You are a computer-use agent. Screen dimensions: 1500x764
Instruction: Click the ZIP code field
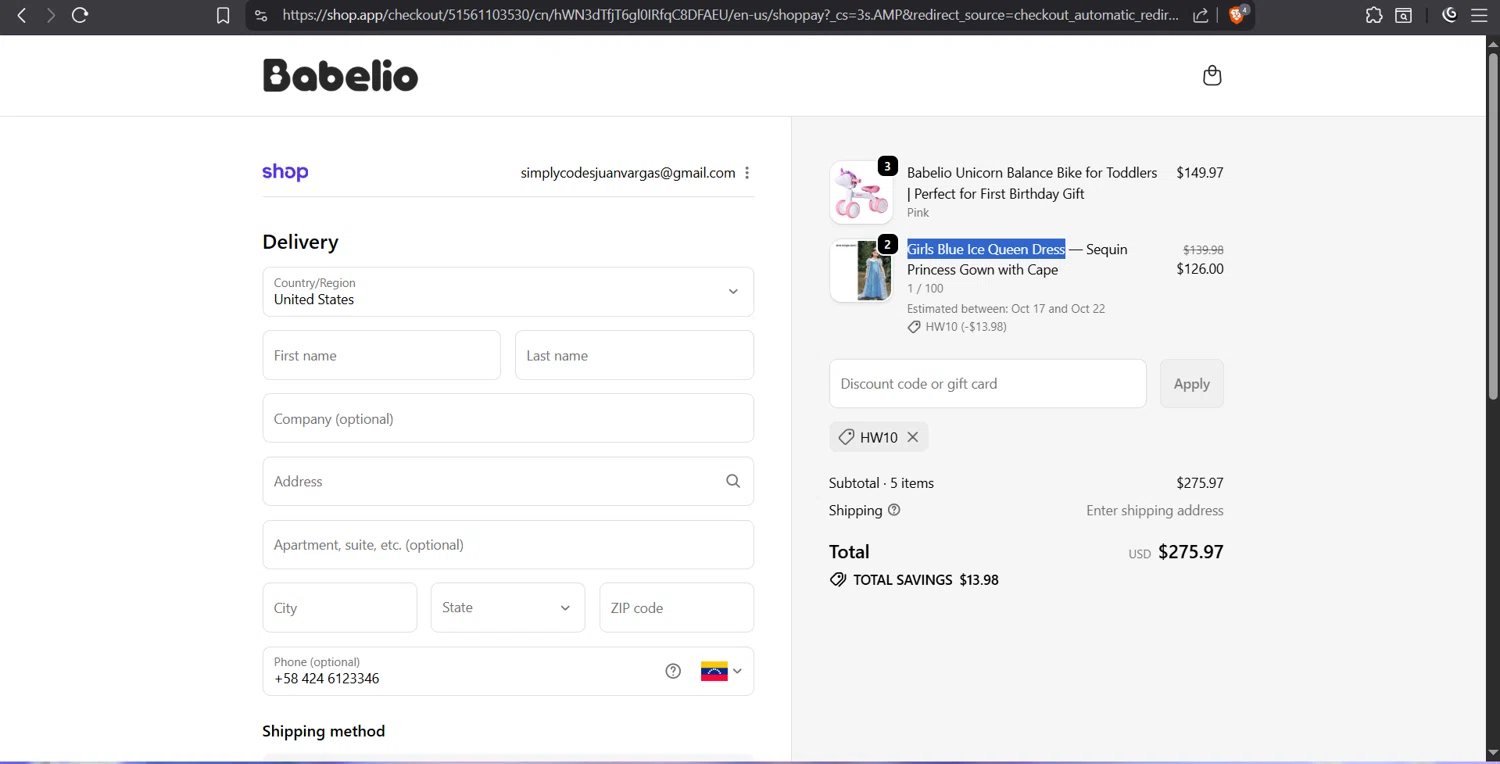pyautogui.click(x=676, y=608)
